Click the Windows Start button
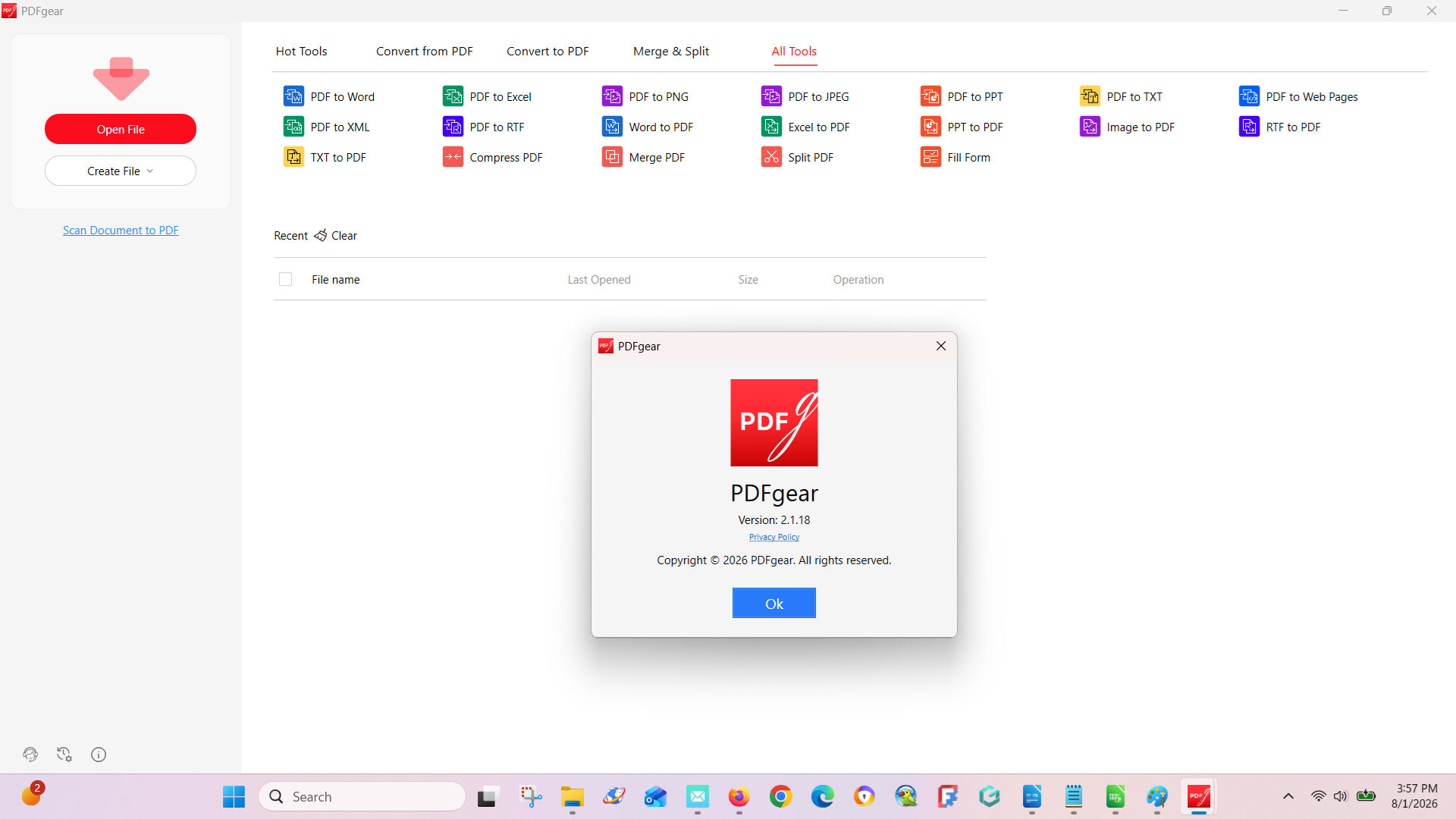 (234, 796)
